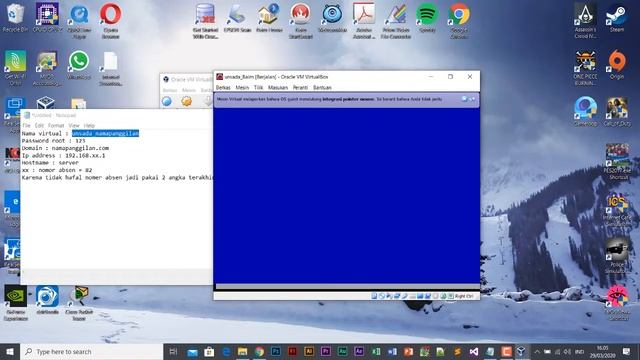This screenshot has height=360, width=640.
Task: Open the IND input language indicator
Action: pos(579,351)
